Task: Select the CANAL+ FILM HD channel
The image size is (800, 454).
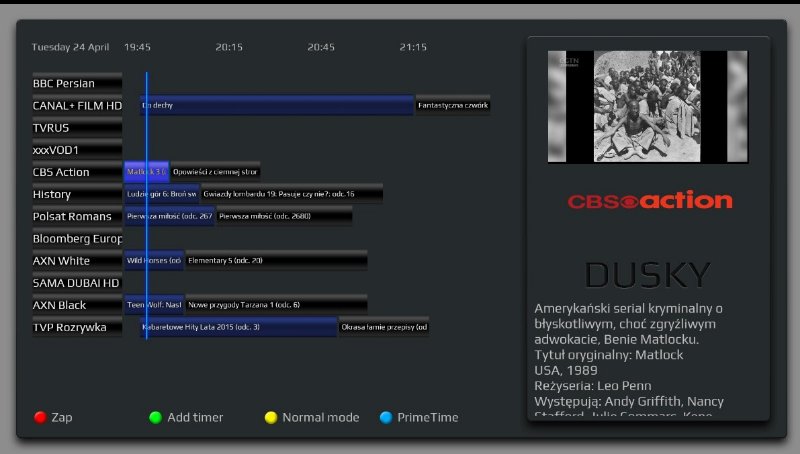Action: [76, 106]
